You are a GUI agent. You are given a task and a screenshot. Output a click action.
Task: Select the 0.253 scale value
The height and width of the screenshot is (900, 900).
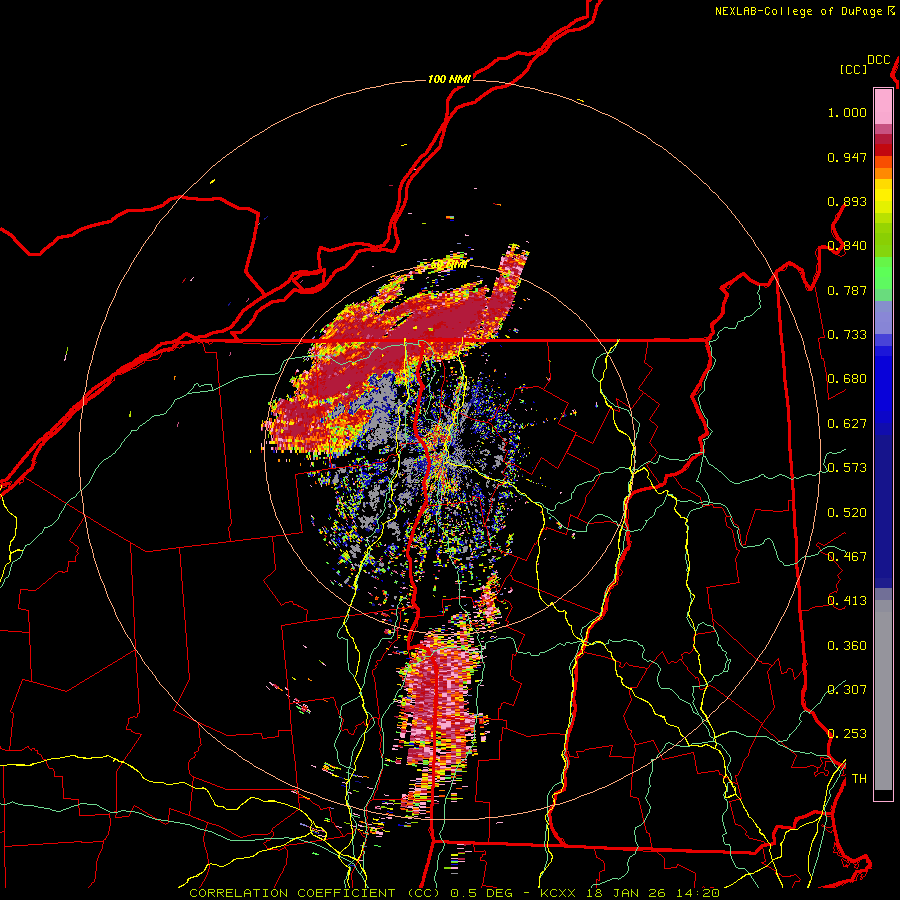[x=847, y=734]
